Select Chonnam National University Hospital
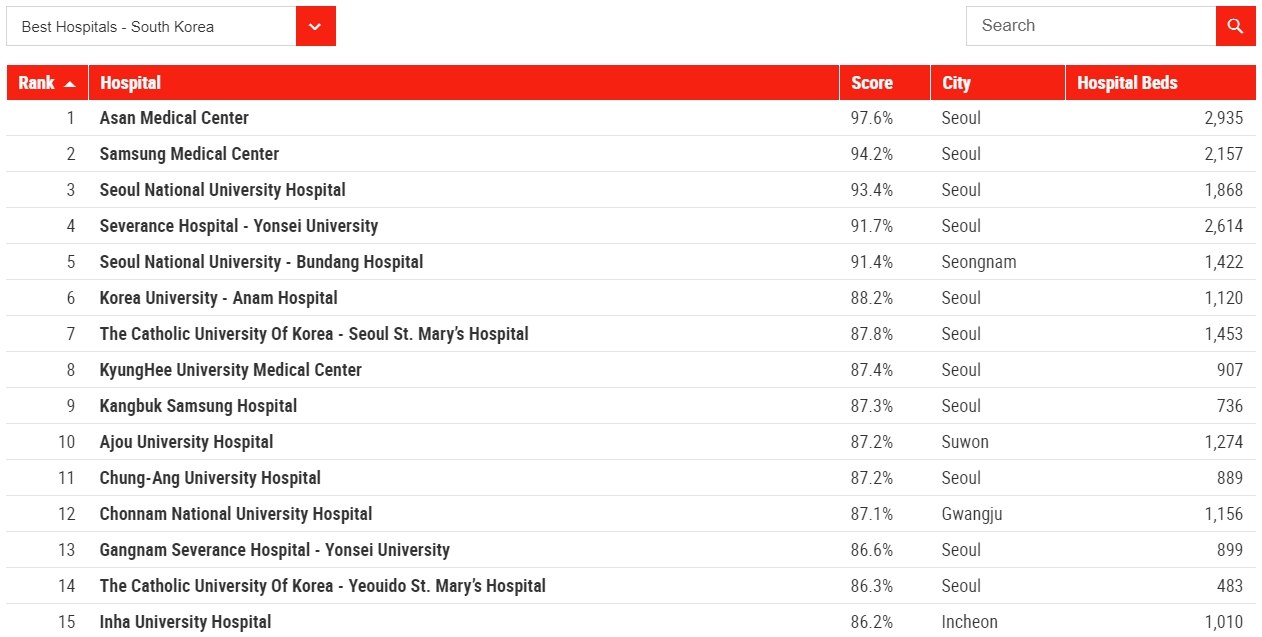Viewport: 1262px width, 637px height. (236, 514)
